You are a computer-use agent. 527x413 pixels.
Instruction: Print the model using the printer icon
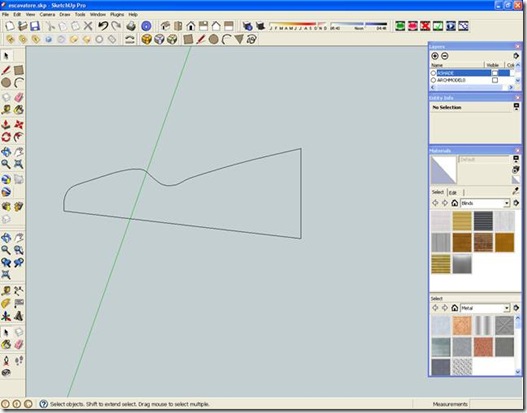click(x=131, y=26)
